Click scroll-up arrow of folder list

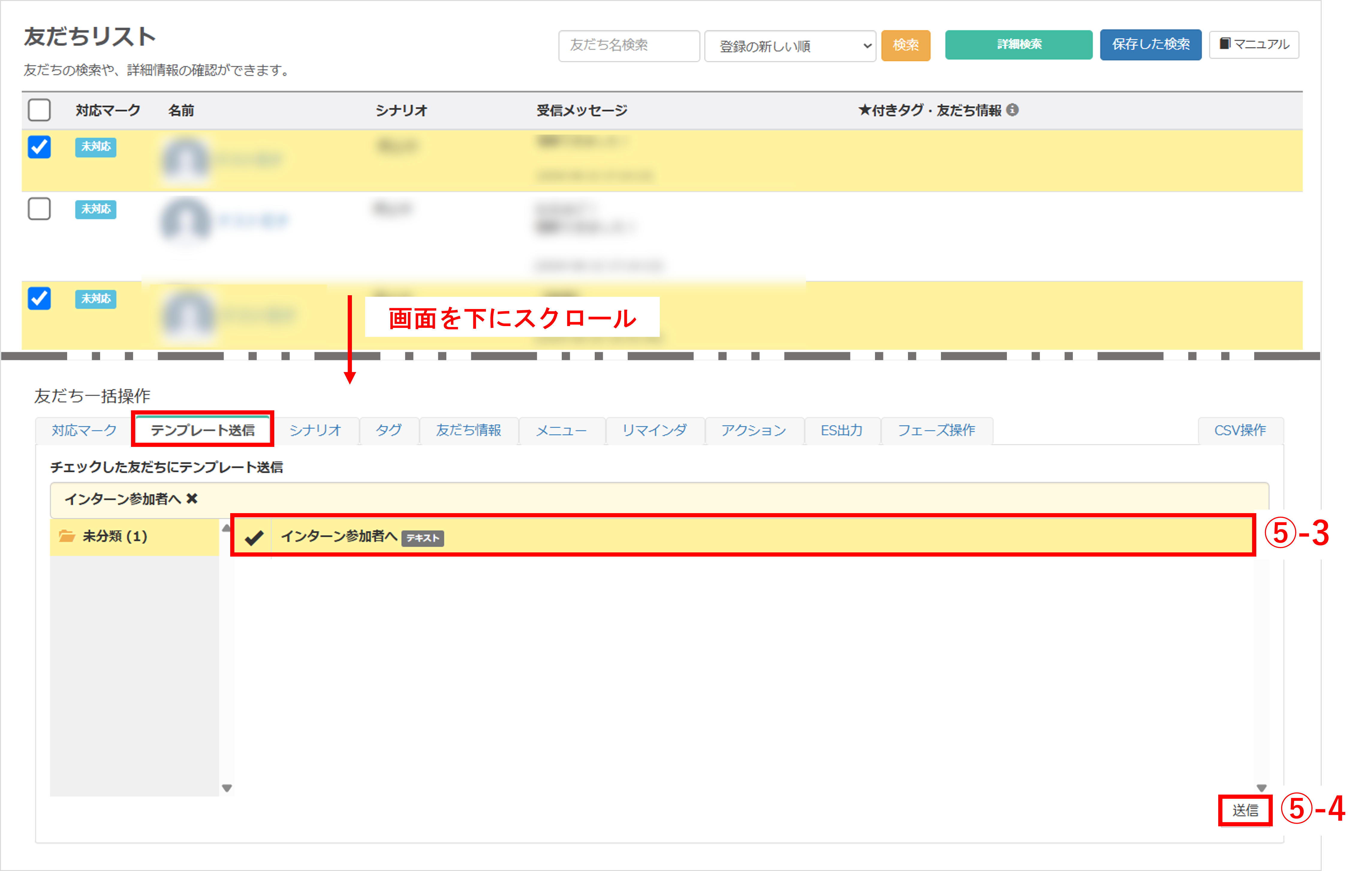point(226,528)
